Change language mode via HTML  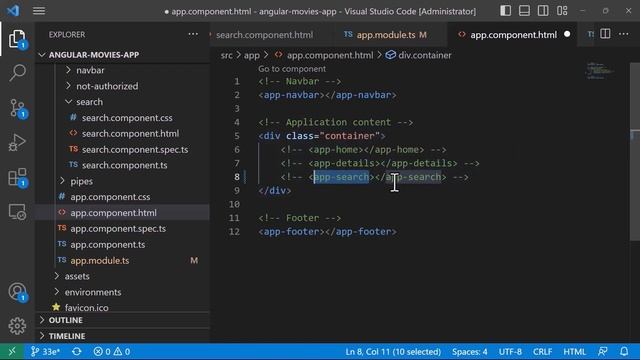point(574,351)
